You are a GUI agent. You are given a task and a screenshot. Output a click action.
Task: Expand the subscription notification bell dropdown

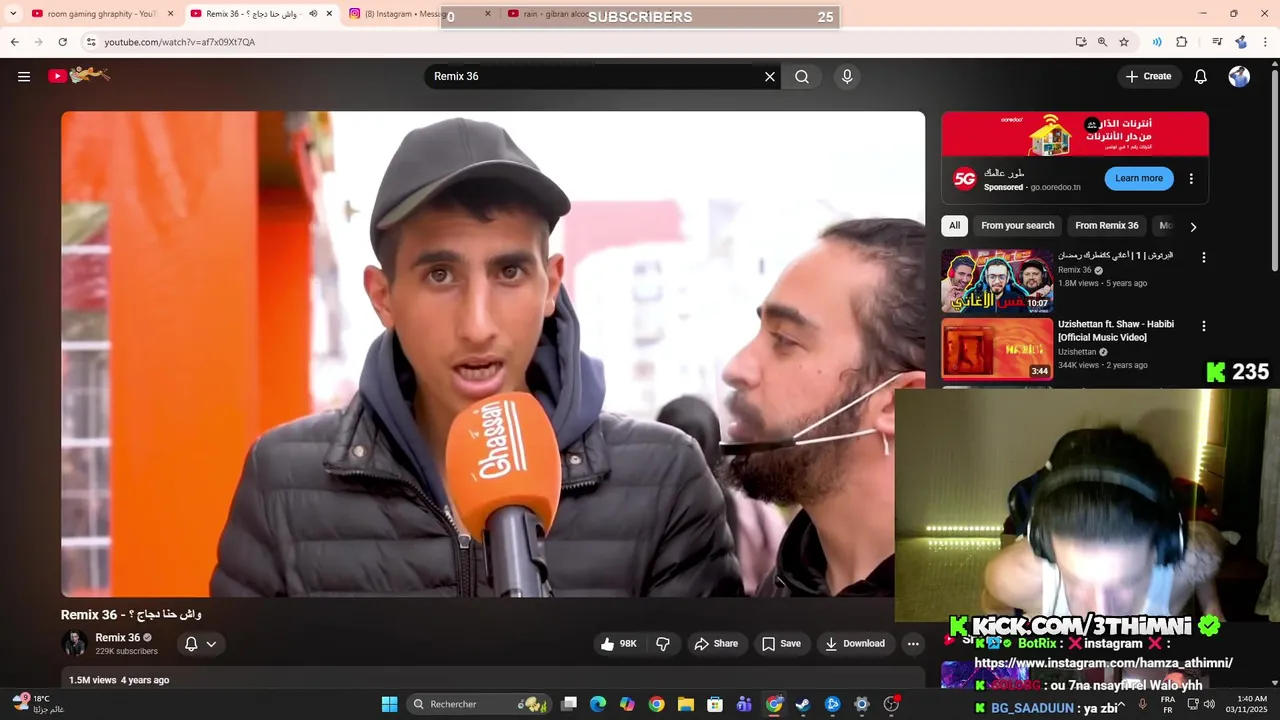pyautogui.click(x=201, y=644)
